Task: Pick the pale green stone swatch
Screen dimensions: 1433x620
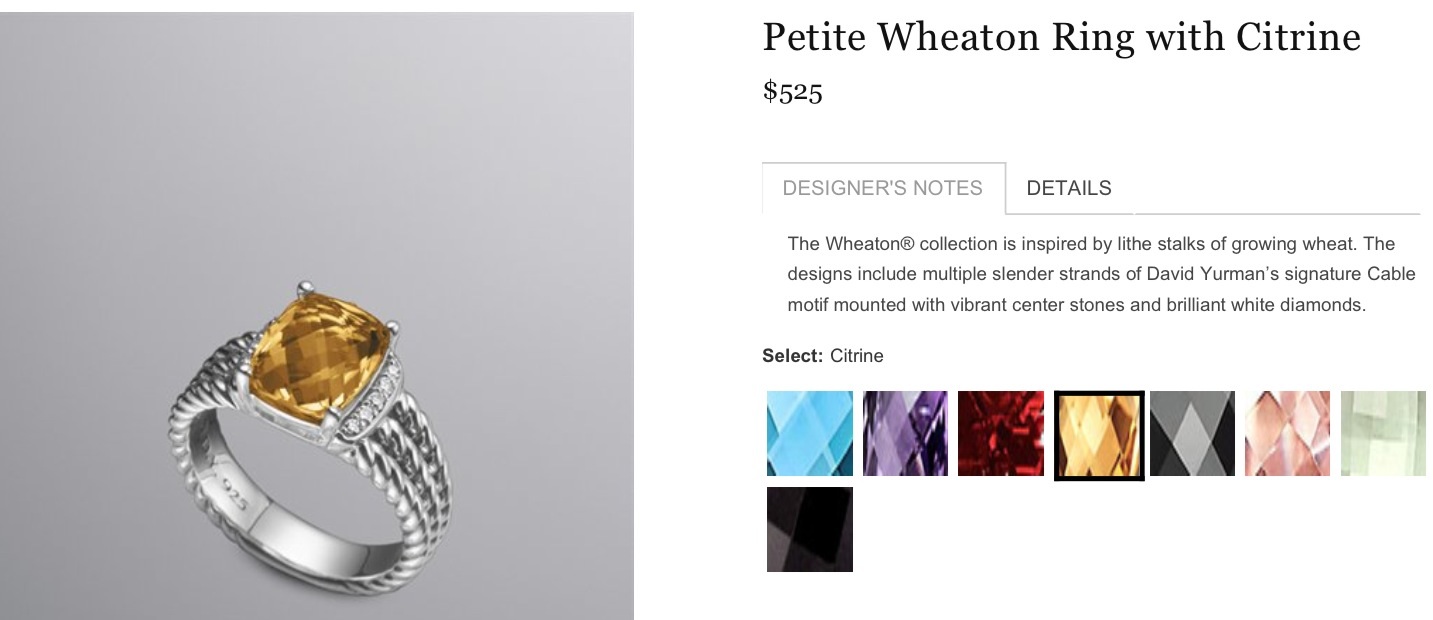Action: 1383,433
